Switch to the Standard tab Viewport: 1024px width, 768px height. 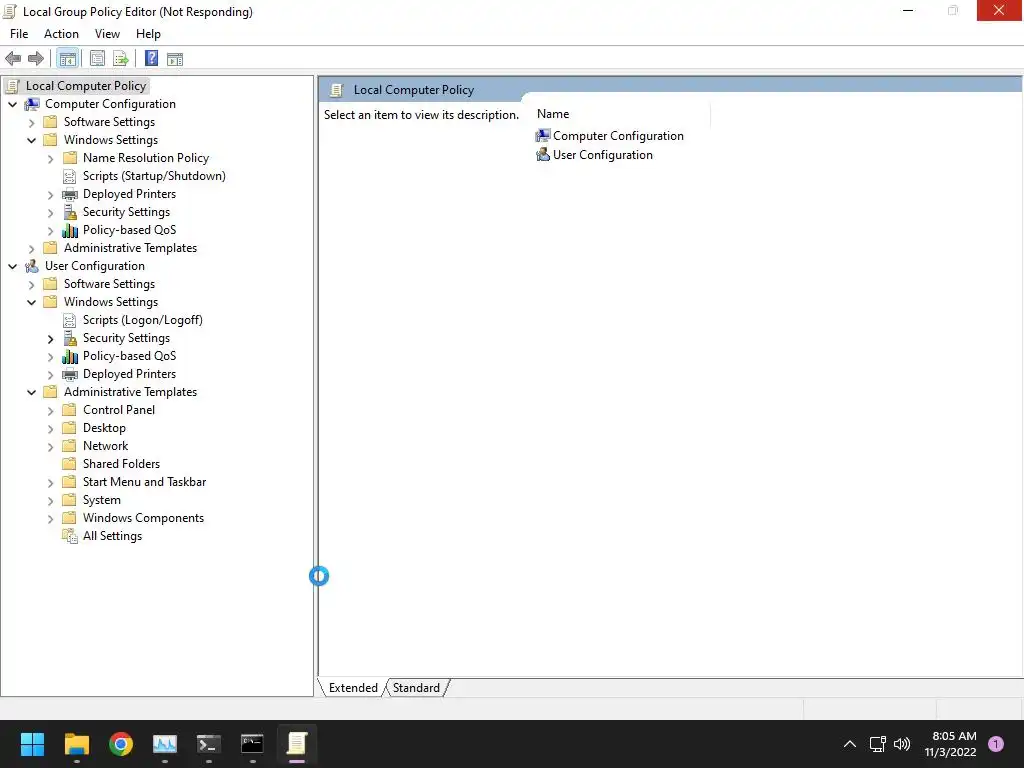[x=416, y=688]
